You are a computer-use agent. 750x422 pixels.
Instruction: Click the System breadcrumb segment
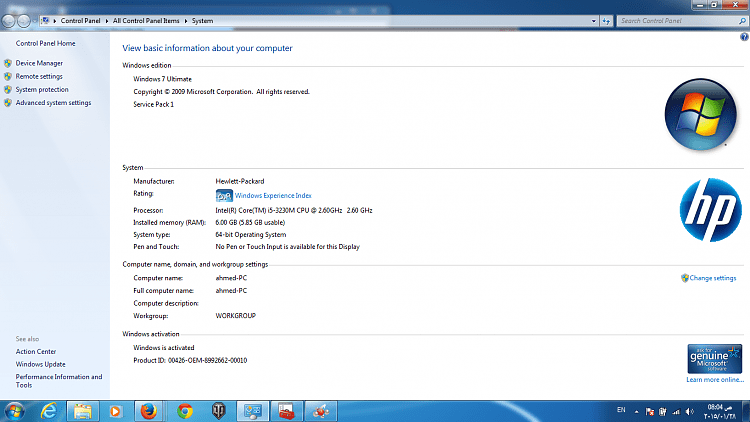point(202,21)
